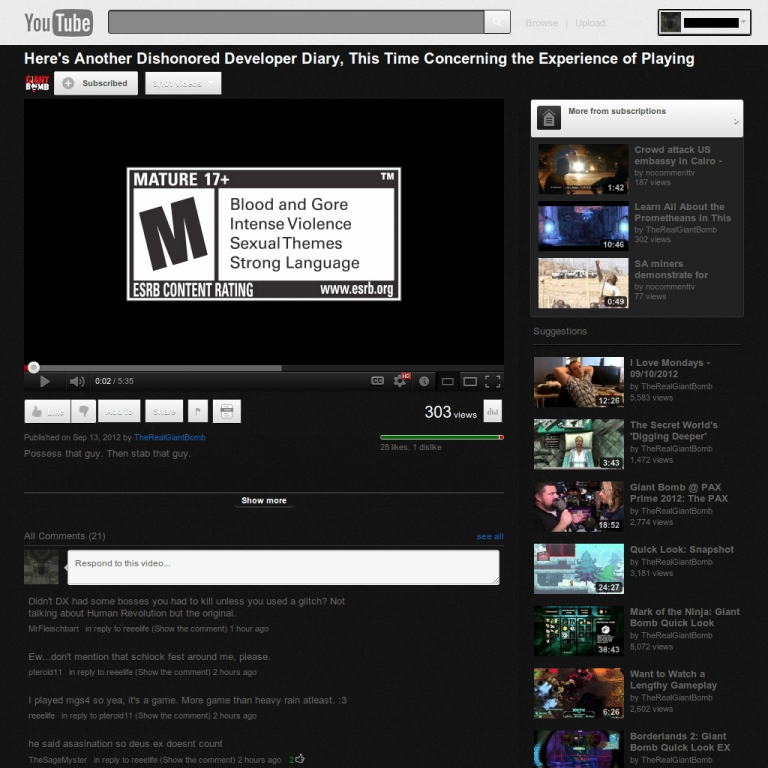
Task: Open TheRealGiantBomb publisher link
Action: (x=169, y=437)
